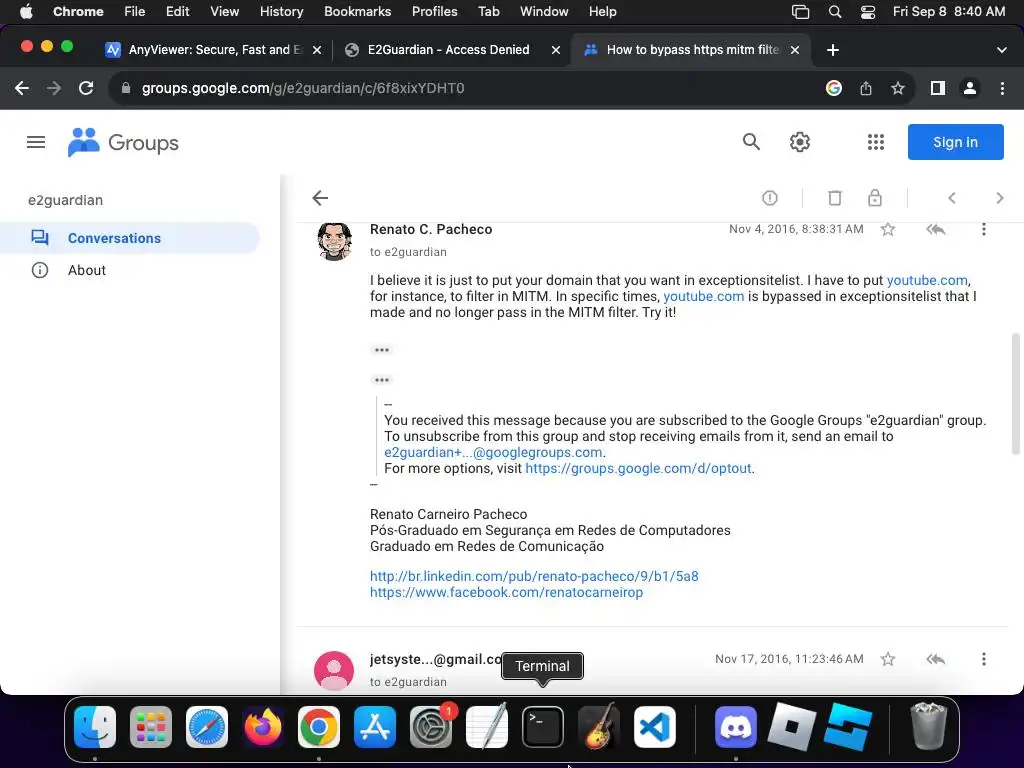The image size is (1024, 768).
Task: Click Renato C. Pacheco's avatar
Action: pos(334,242)
